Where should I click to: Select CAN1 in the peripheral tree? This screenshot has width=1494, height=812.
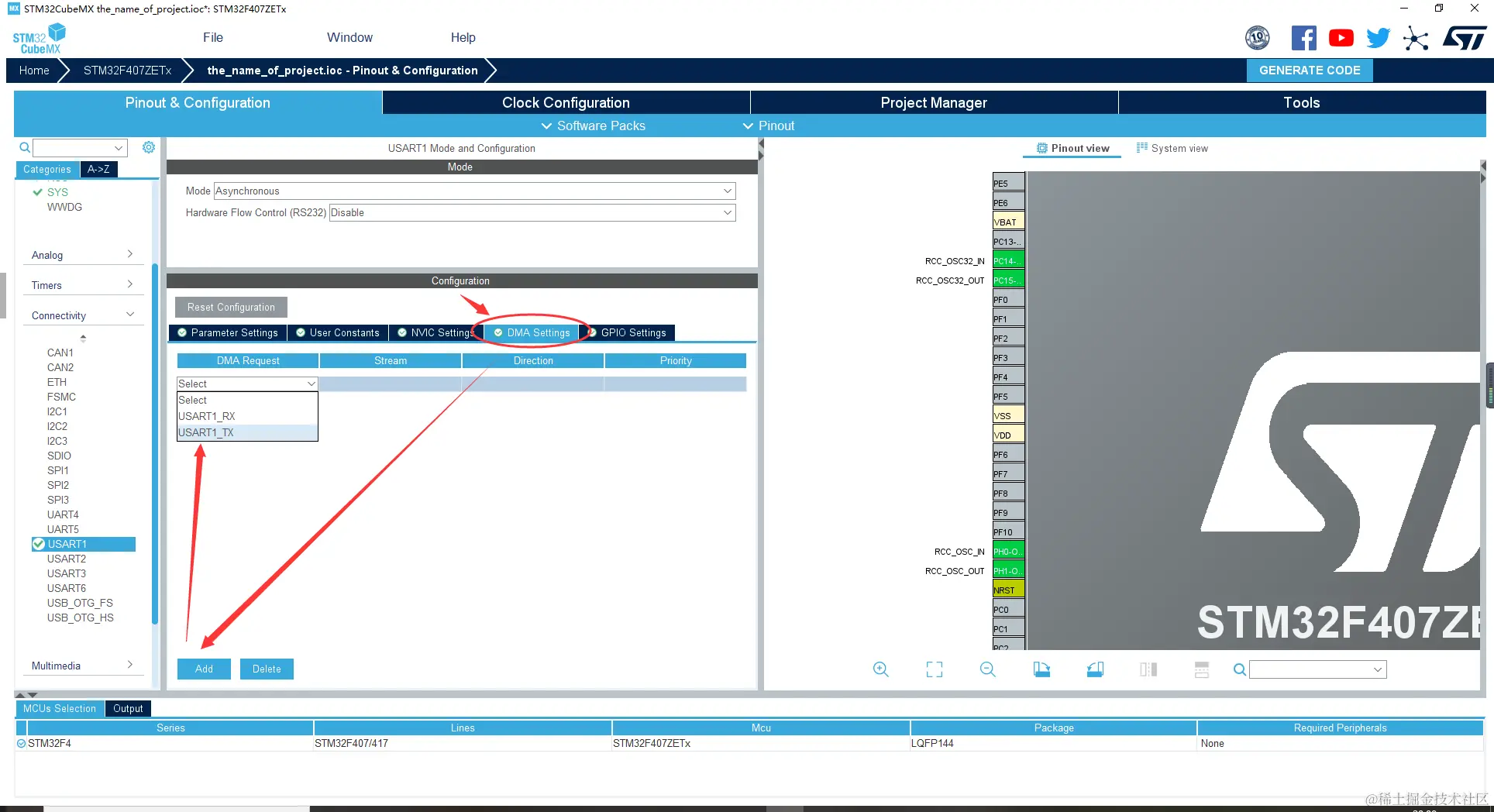pyautogui.click(x=60, y=353)
